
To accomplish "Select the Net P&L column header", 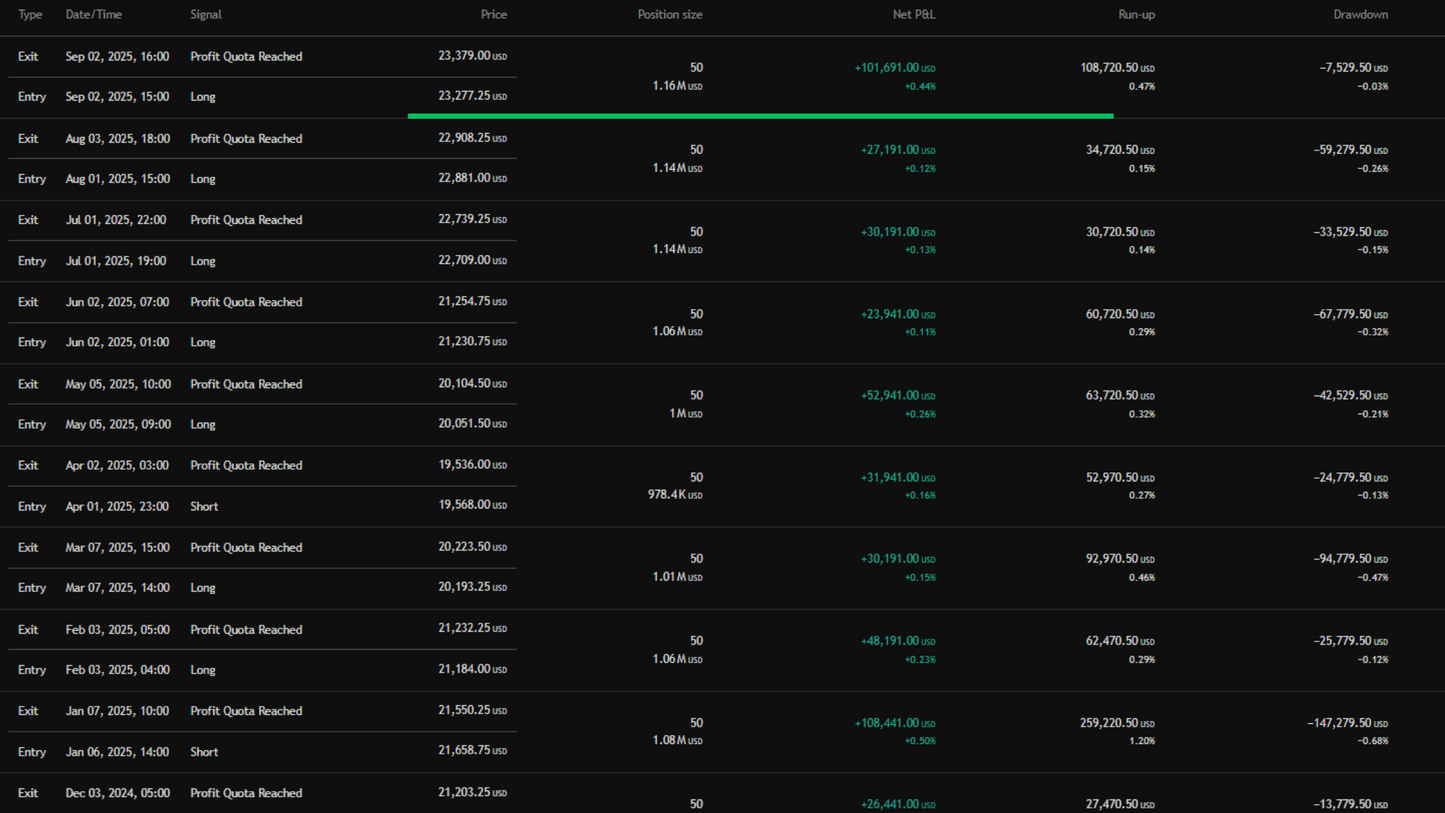I will pos(914,15).
